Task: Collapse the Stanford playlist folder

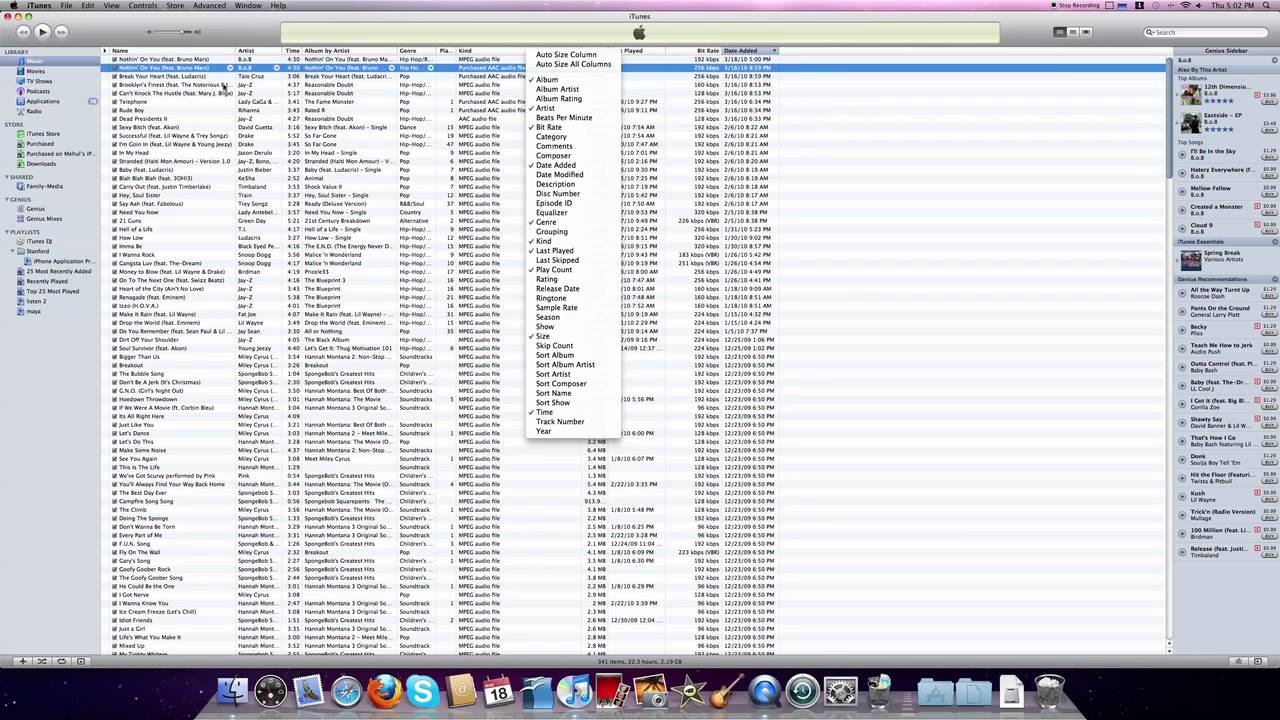Action: pos(14,251)
